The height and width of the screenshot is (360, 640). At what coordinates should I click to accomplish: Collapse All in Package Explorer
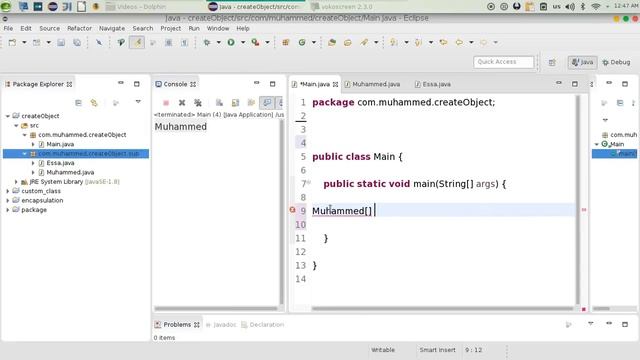78,103
